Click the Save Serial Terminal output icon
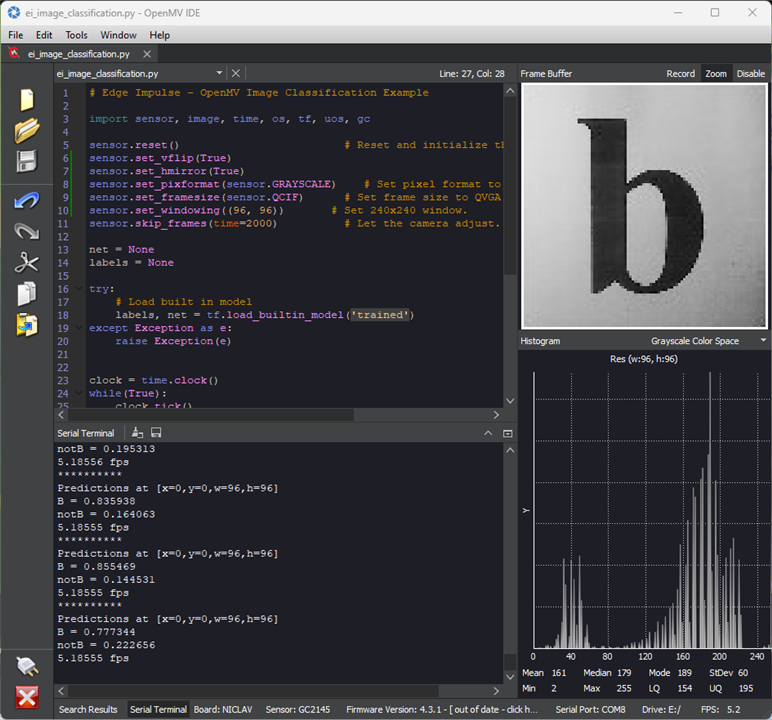The width and height of the screenshot is (772, 720). tap(156, 433)
